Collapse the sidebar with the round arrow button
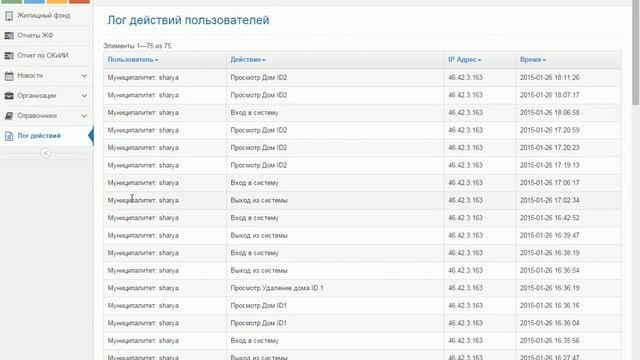640x360 pixels. pyautogui.click(x=45, y=153)
